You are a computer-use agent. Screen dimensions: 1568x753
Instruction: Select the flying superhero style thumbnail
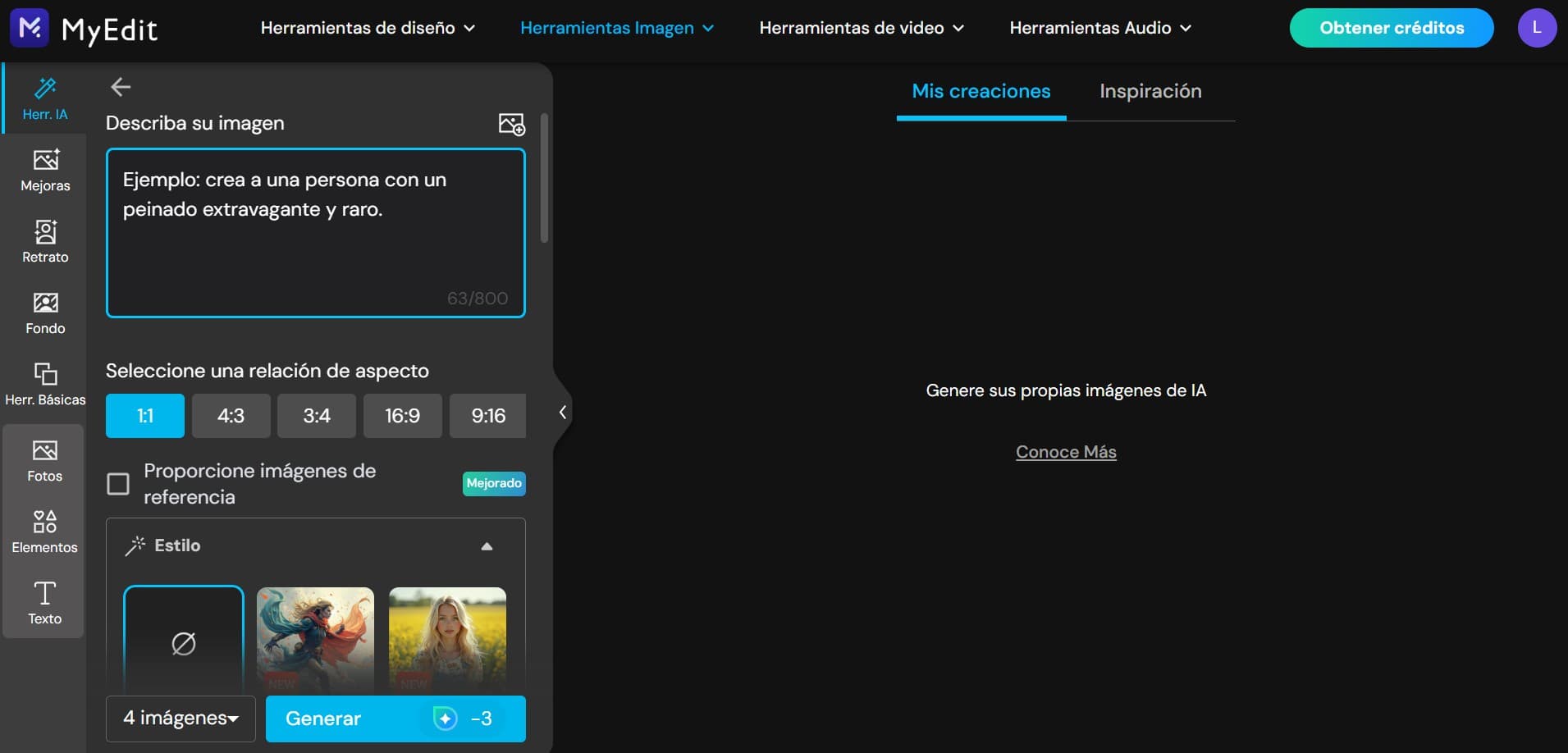pyautogui.click(x=315, y=640)
